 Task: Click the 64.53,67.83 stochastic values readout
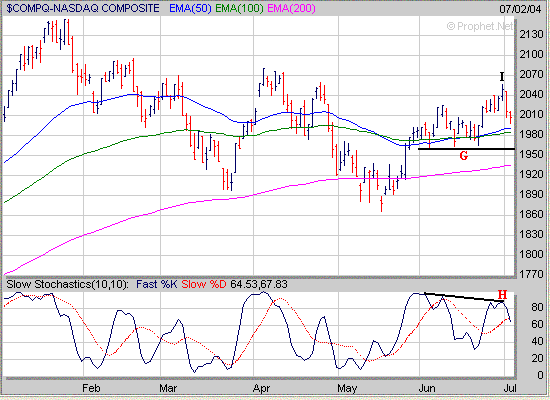pyautogui.click(x=259, y=284)
